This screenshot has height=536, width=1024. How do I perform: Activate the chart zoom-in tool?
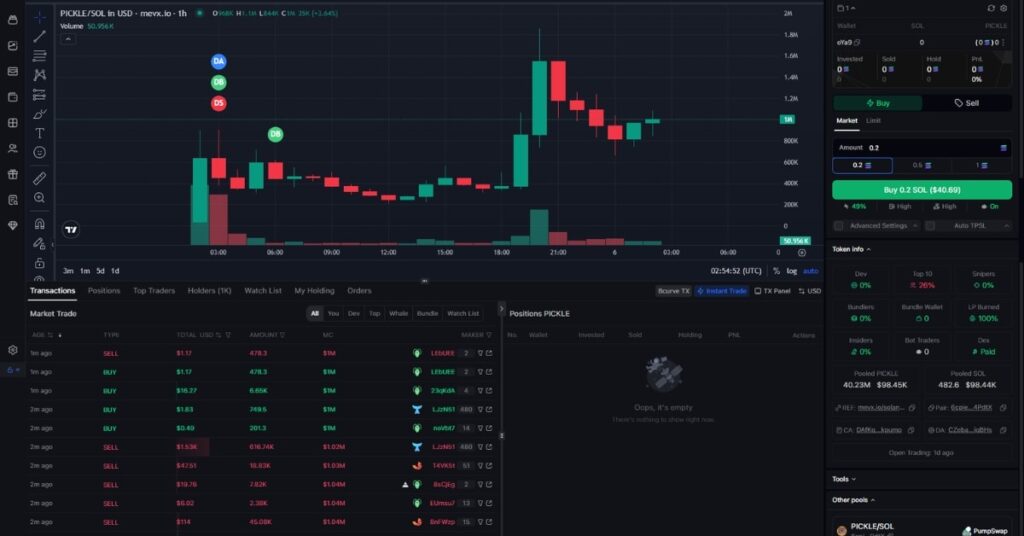tap(39, 197)
